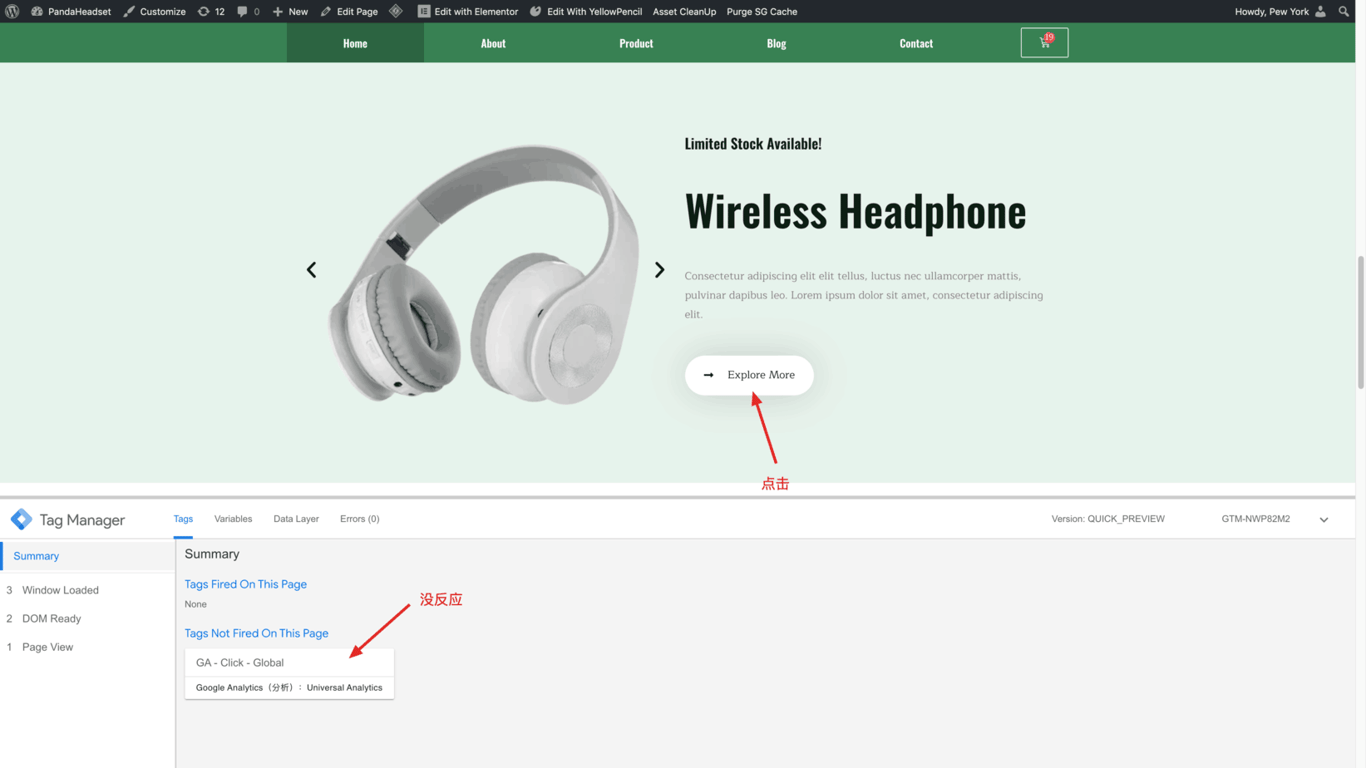The height and width of the screenshot is (768, 1366).
Task: Click the WordPress logo icon
Action: pyautogui.click(x=12, y=11)
